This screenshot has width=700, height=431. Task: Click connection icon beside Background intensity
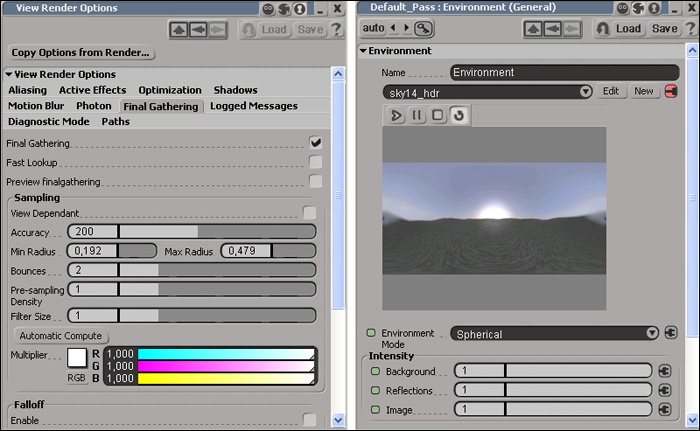coord(665,371)
